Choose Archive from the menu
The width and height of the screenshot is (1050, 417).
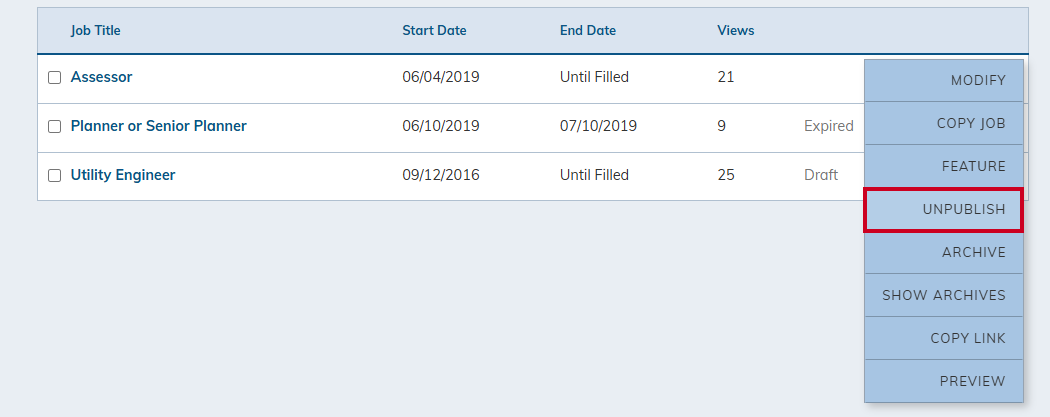pyautogui.click(x=944, y=252)
